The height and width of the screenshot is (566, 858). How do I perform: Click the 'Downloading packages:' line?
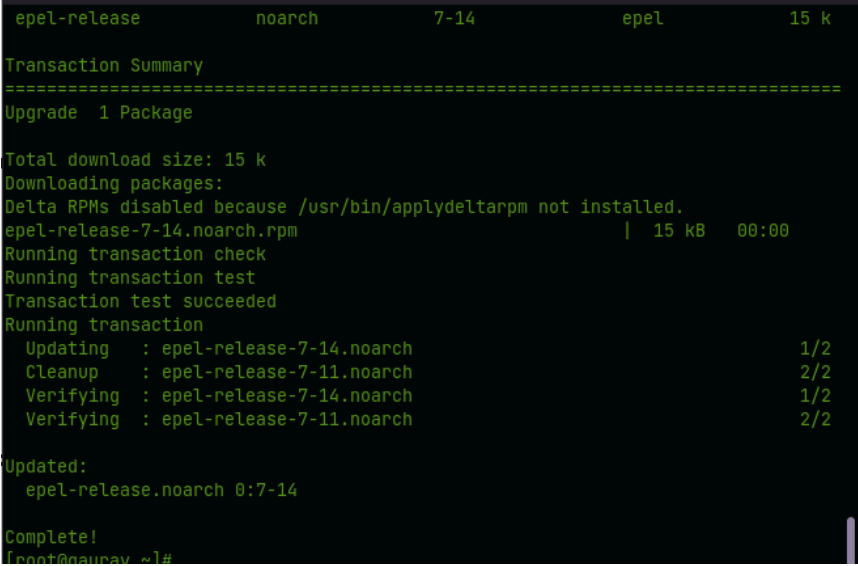point(114,184)
